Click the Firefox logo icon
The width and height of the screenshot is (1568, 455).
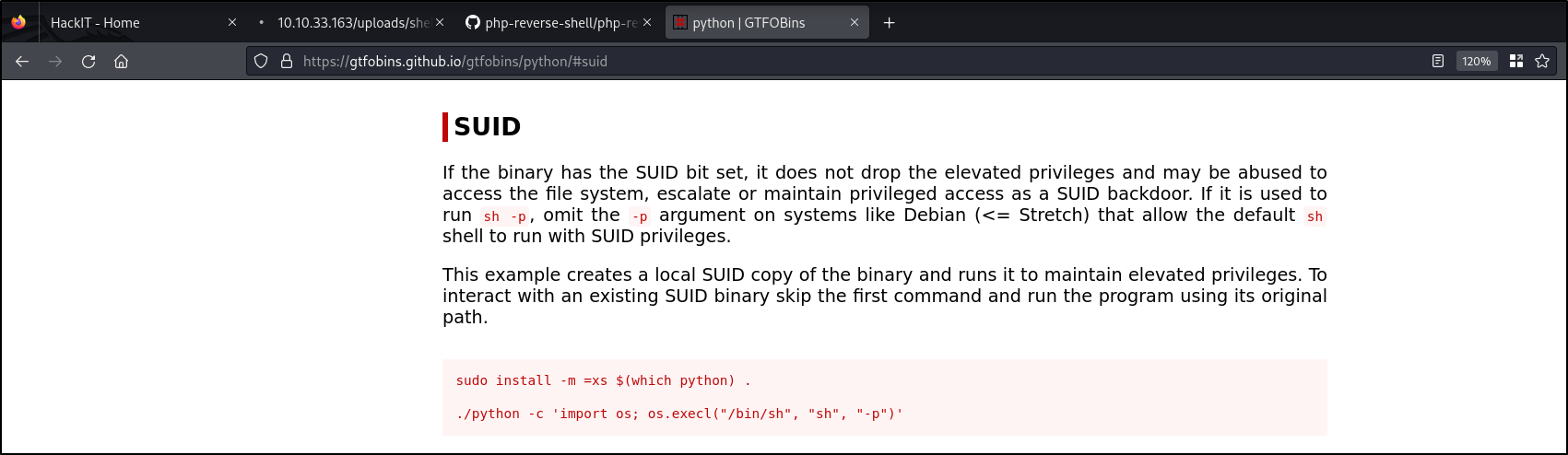(19, 23)
